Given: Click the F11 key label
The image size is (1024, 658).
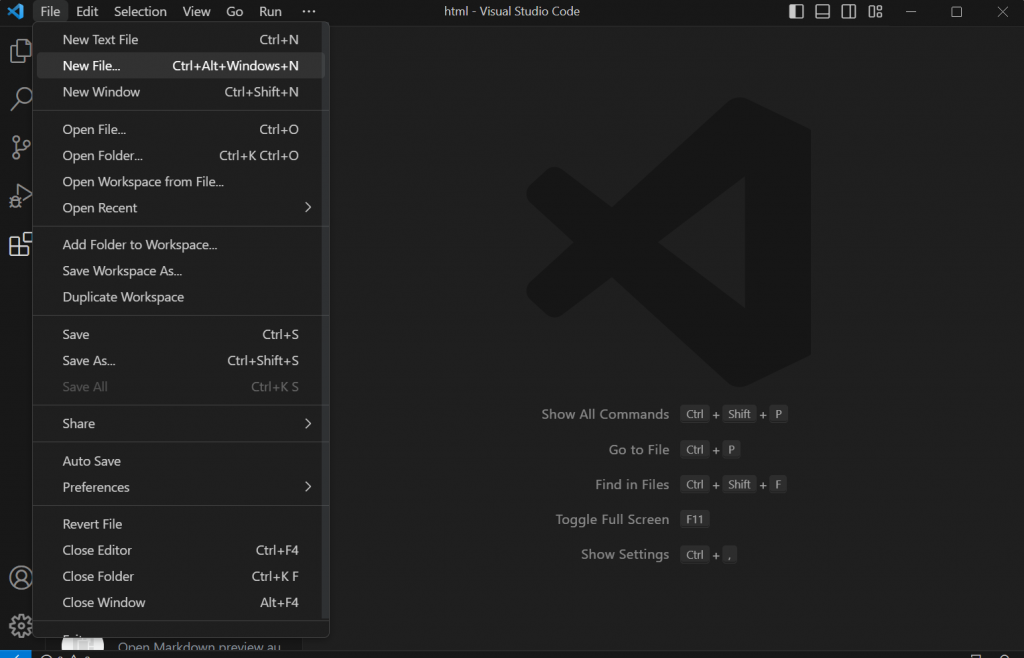Looking at the screenshot, I should pyautogui.click(x=695, y=520).
